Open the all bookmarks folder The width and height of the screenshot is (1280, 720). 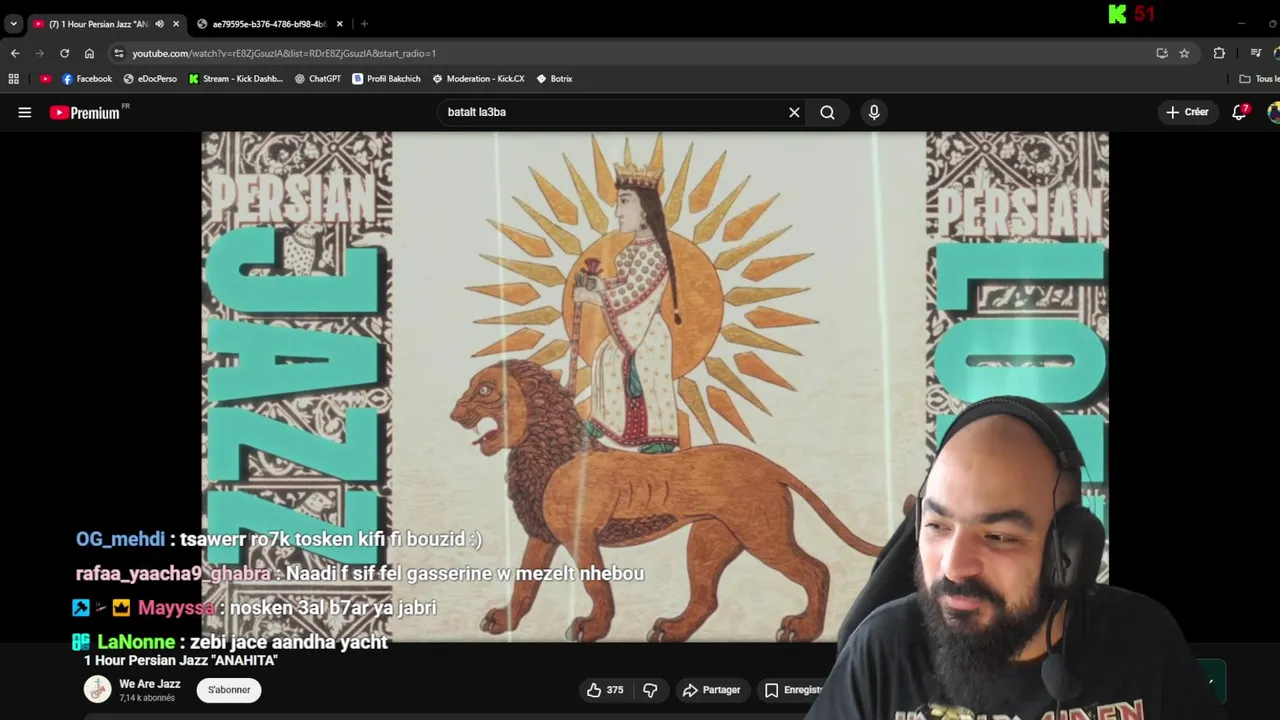[1258, 78]
